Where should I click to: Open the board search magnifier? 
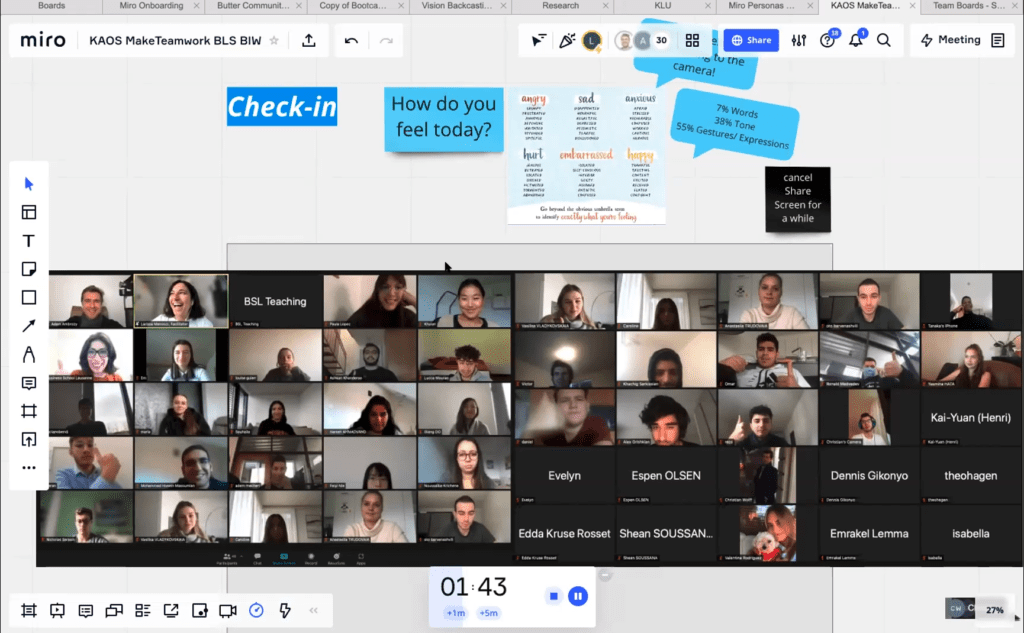(884, 41)
